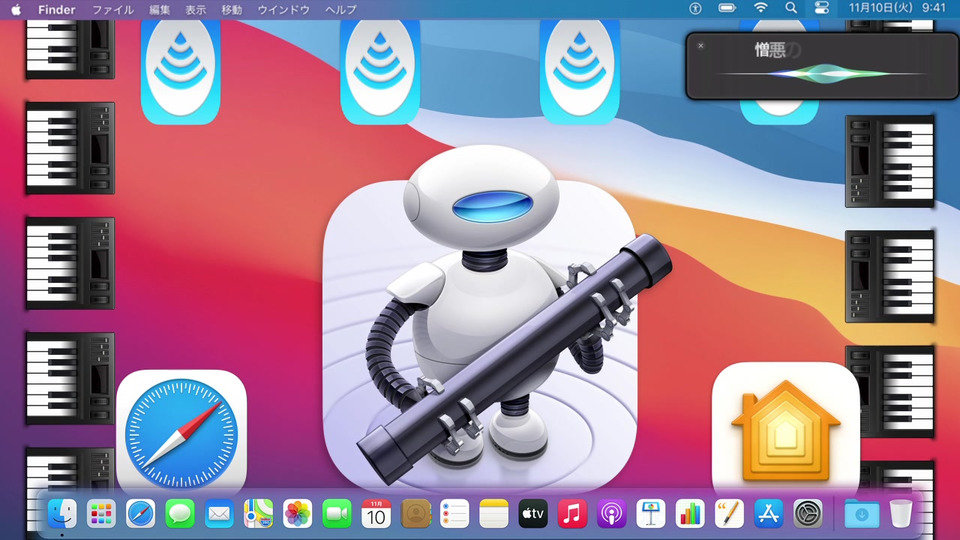This screenshot has width=960, height=540.
Task: Open the 編集 menu
Action: (160, 9)
